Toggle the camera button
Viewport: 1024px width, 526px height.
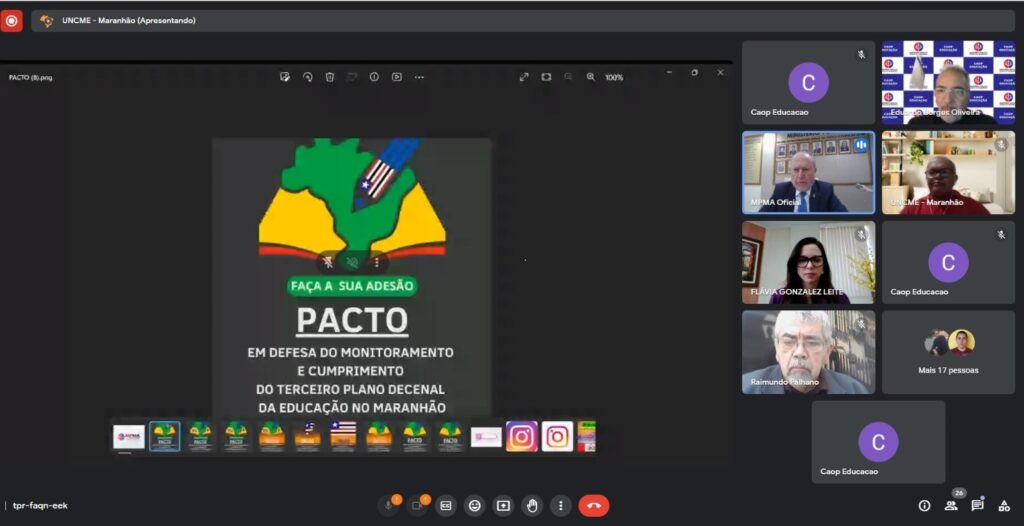point(417,506)
